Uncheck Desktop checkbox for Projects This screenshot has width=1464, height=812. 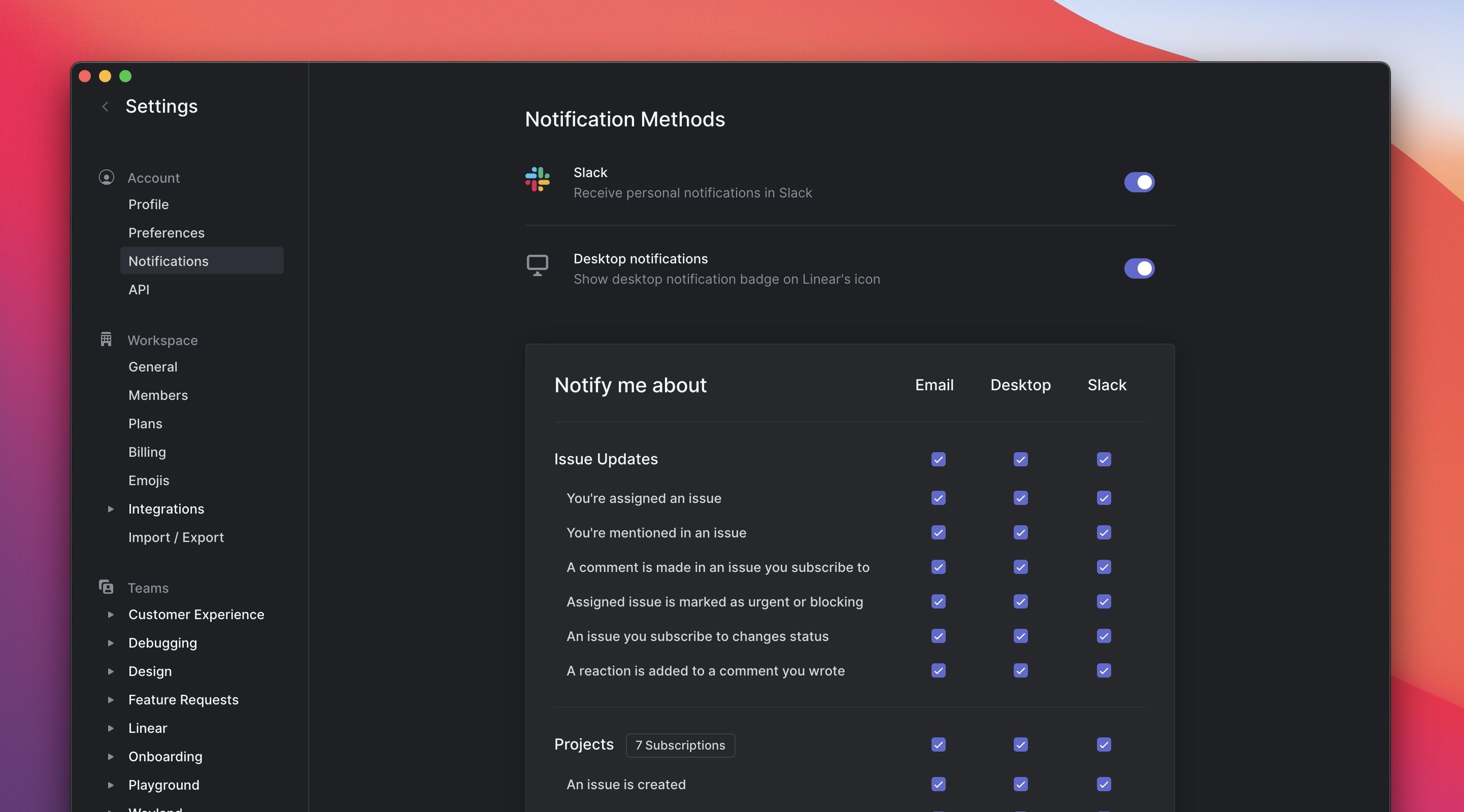click(1021, 745)
